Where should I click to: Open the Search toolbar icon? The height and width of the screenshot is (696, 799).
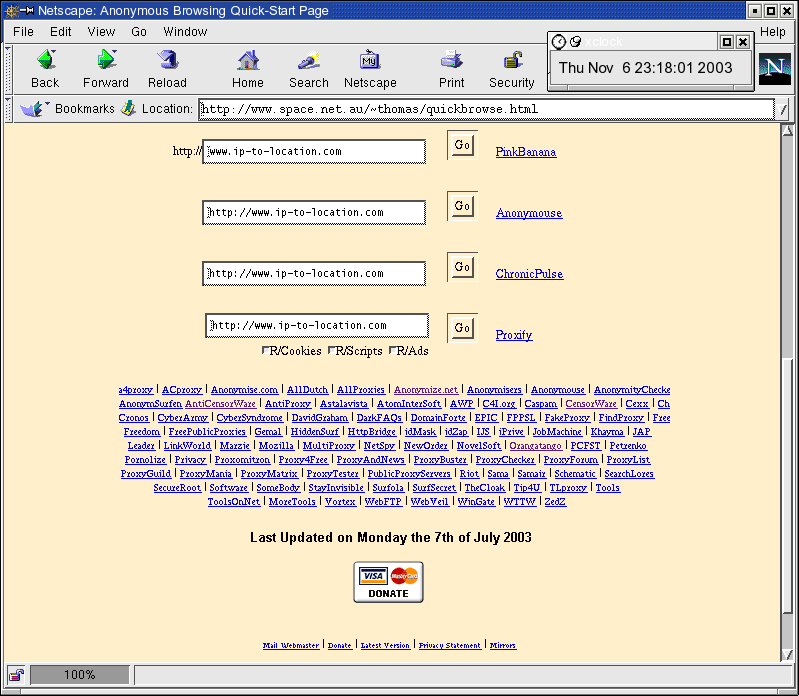[x=309, y=60]
